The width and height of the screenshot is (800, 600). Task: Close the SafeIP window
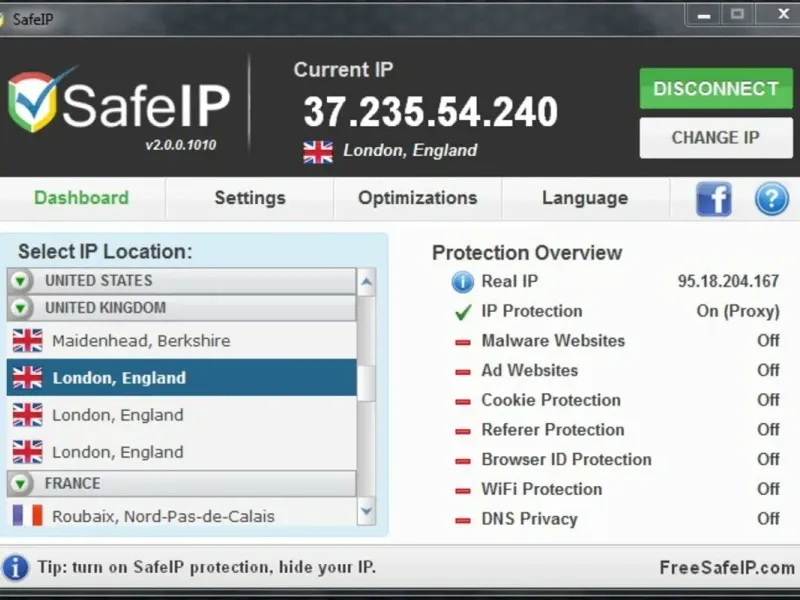781,14
